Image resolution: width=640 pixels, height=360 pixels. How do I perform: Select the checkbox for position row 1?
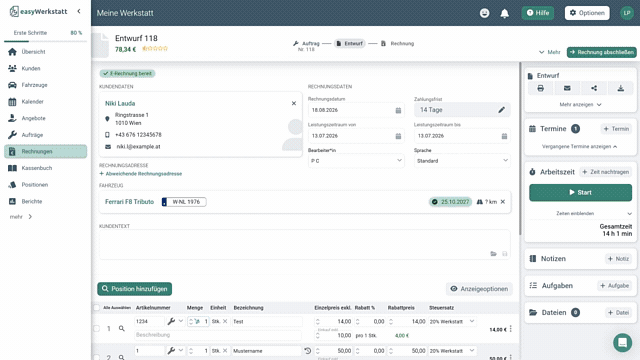(x=96, y=328)
